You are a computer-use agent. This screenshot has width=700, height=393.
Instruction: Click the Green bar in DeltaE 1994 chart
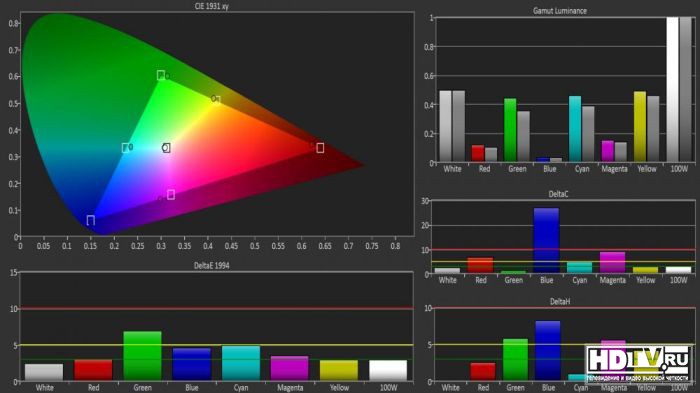tap(142, 356)
